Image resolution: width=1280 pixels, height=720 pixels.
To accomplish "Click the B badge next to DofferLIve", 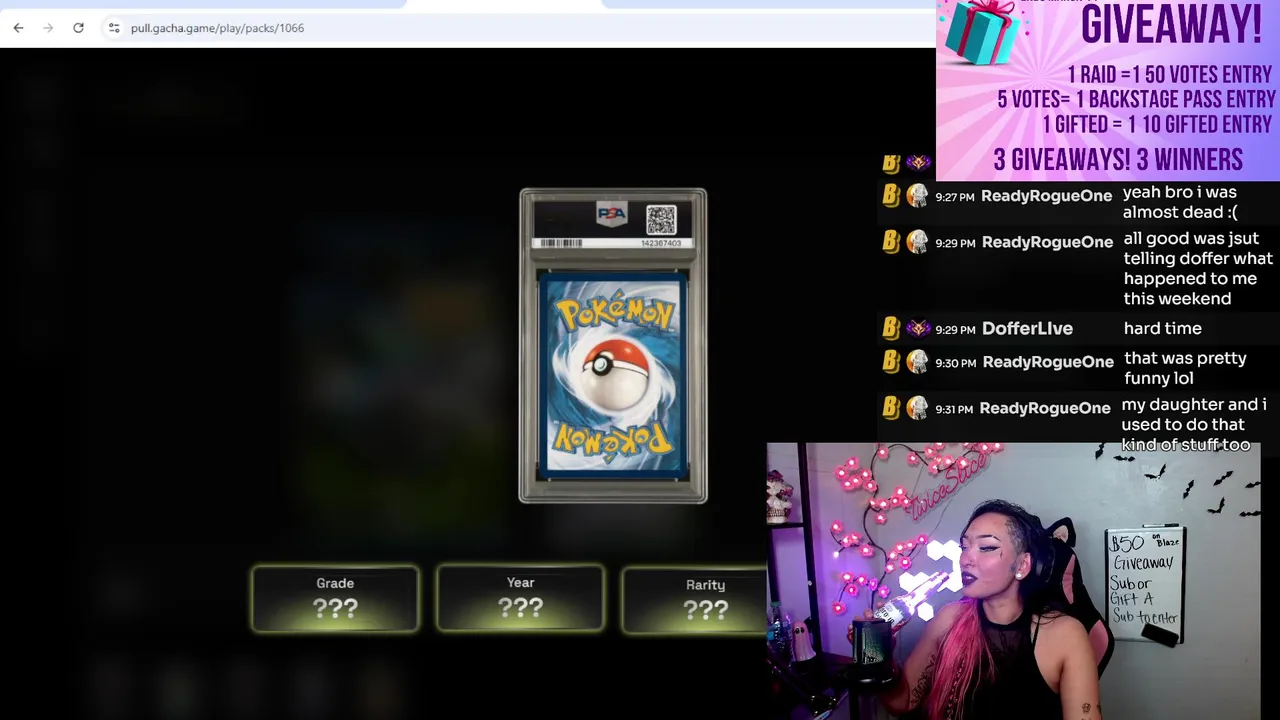I will click(x=890, y=328).
